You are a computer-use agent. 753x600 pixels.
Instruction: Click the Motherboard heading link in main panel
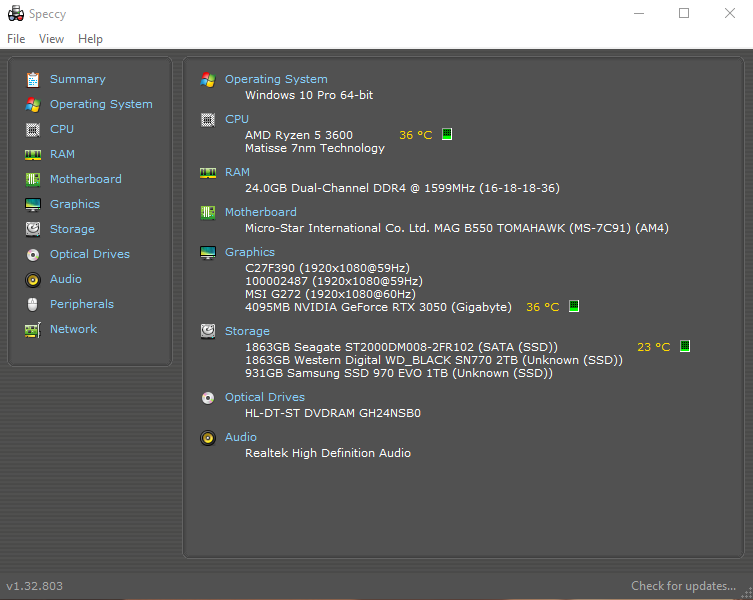point(261,212)
